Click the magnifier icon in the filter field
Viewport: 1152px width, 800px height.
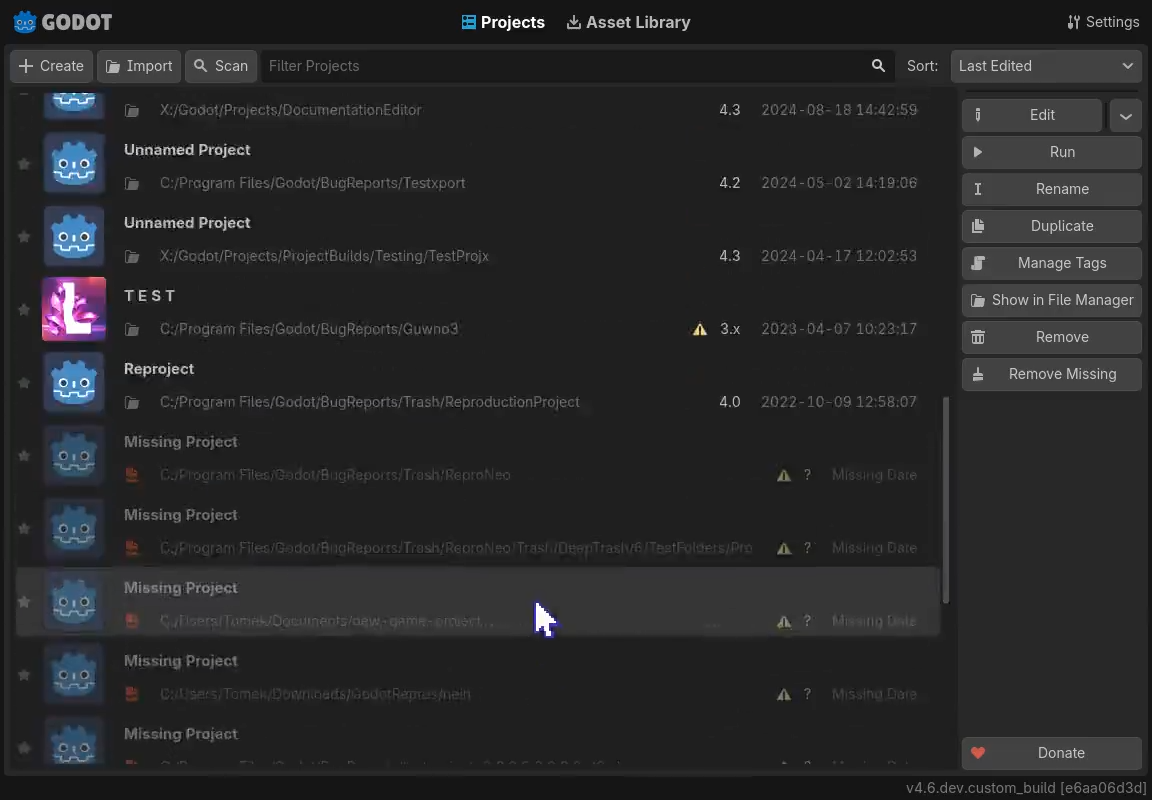(878, 66)
